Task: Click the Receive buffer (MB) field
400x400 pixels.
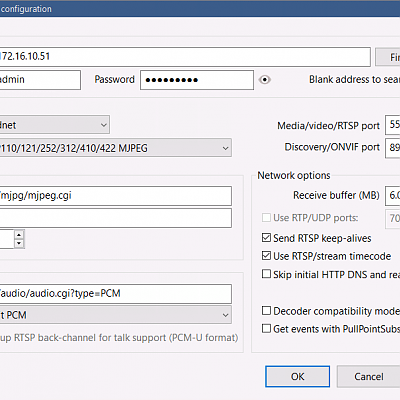Action: [x=393, y=195]
